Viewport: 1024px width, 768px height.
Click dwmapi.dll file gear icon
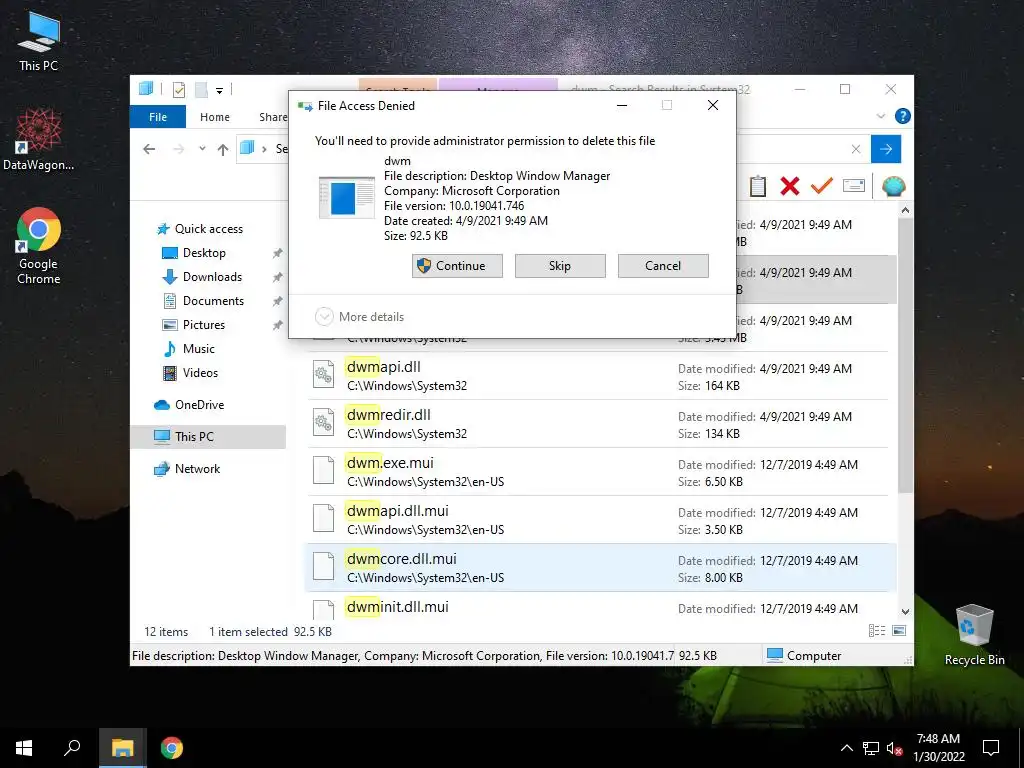pyautogui.click(x=323, y=375)
